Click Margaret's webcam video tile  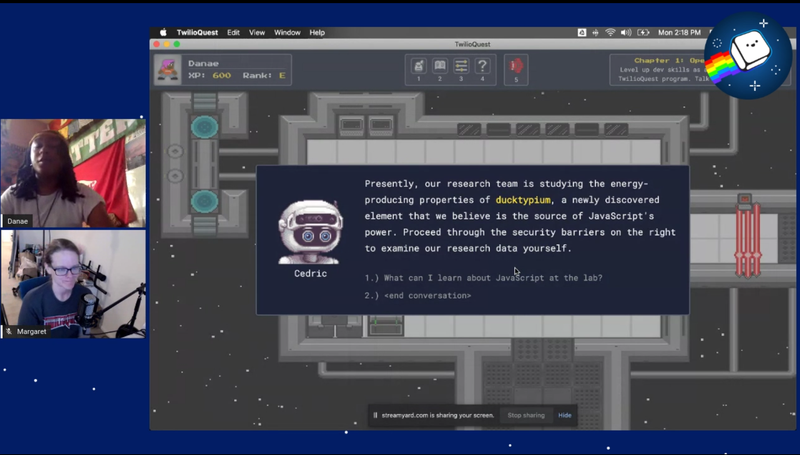[x=73, y=284]
